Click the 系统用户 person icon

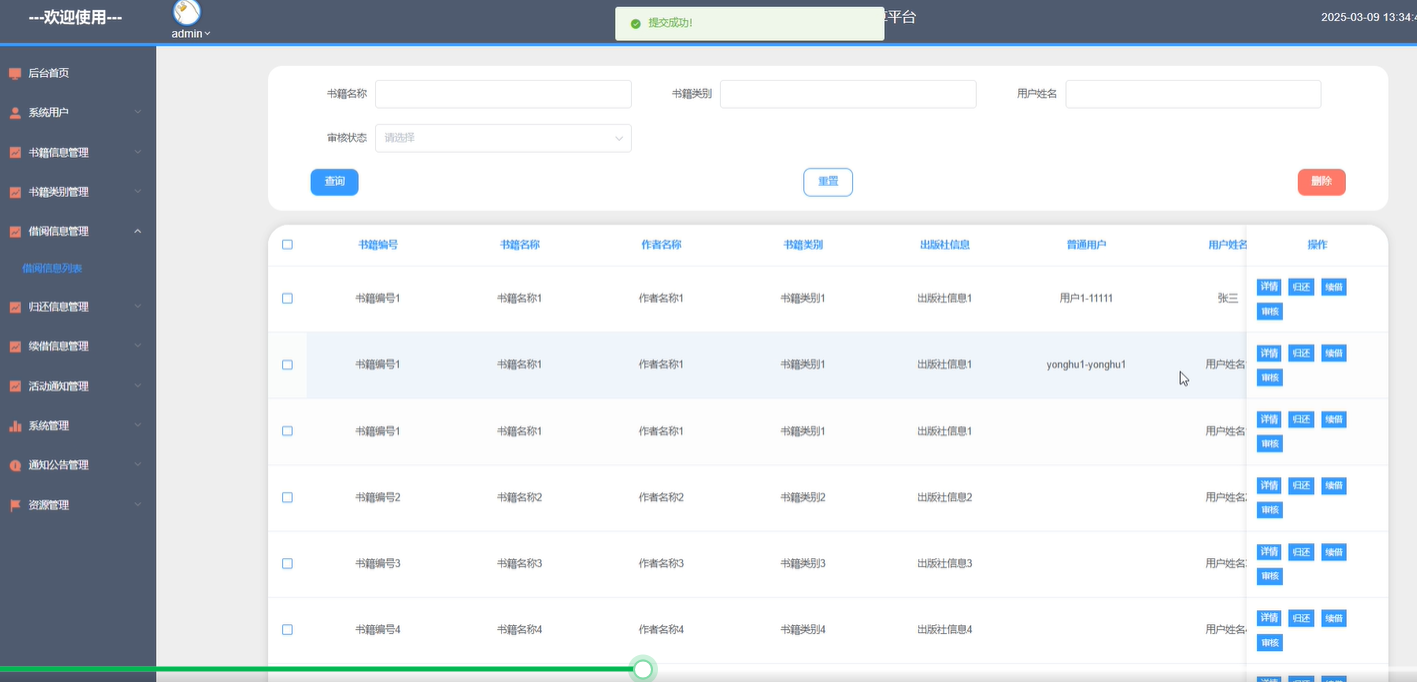coord(15,113)
